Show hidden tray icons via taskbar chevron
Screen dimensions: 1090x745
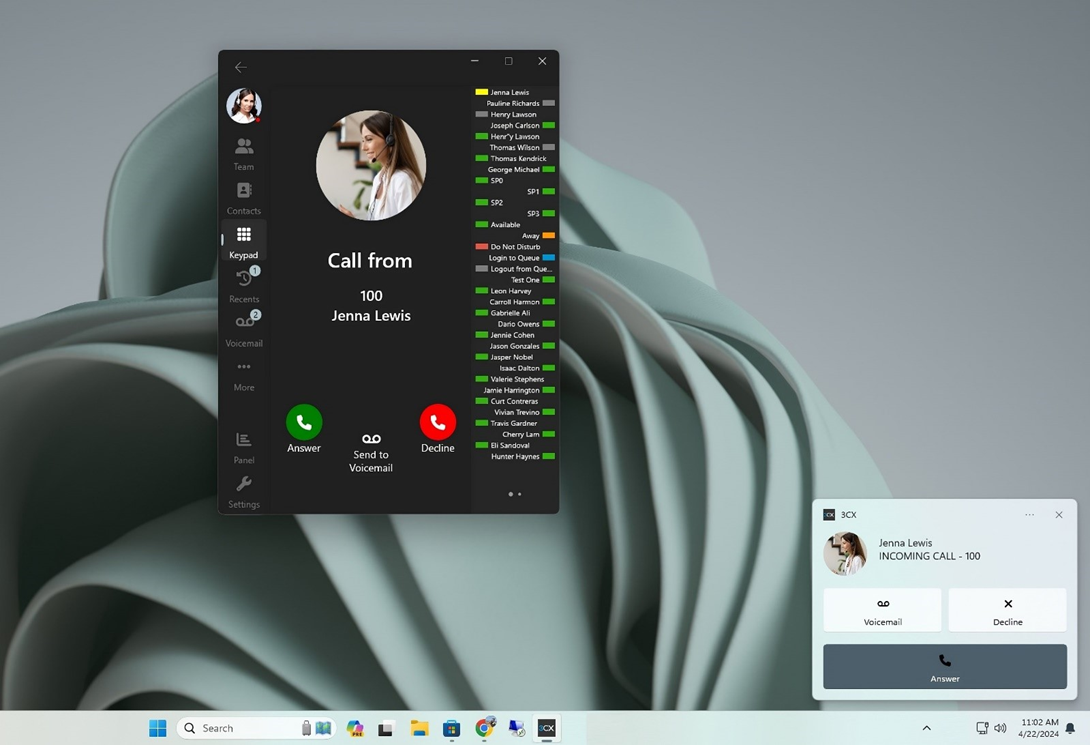(x=927, y=728)
